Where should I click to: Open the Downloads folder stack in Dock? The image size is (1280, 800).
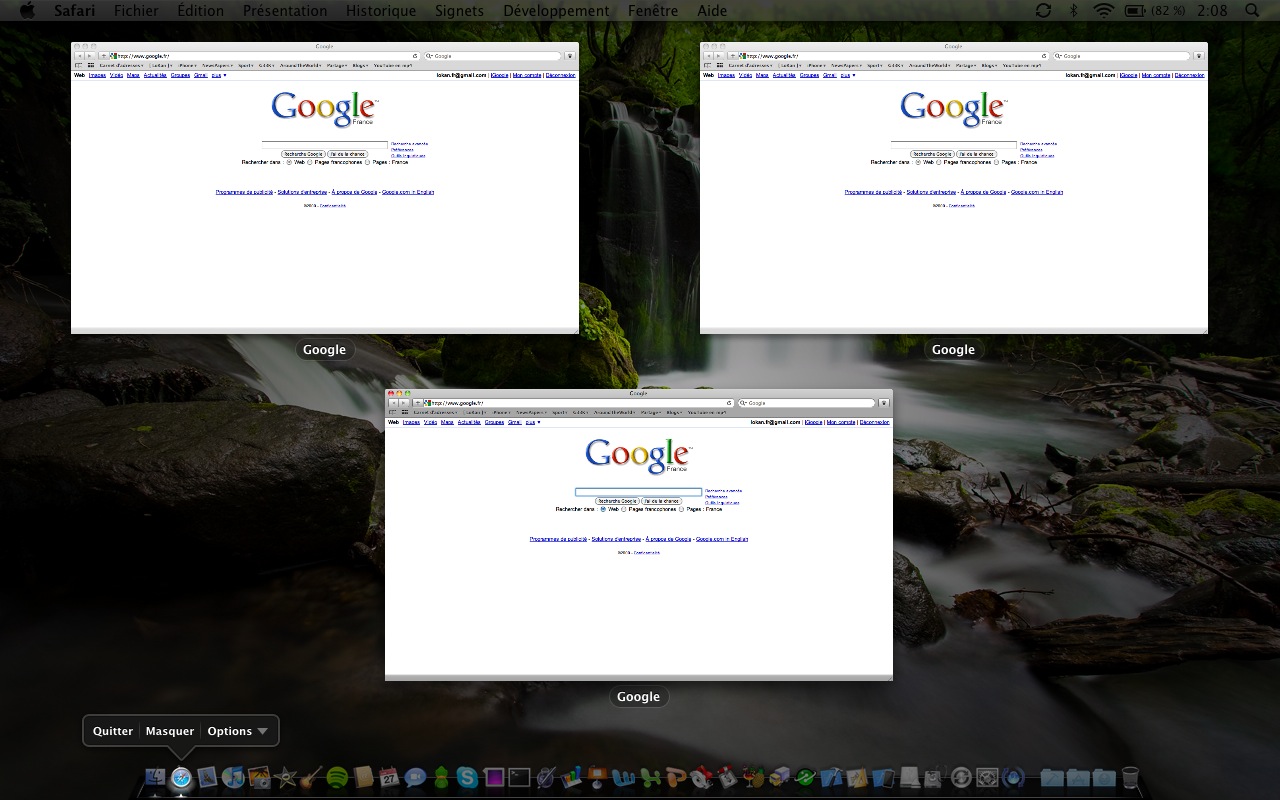coord(1104,776)
